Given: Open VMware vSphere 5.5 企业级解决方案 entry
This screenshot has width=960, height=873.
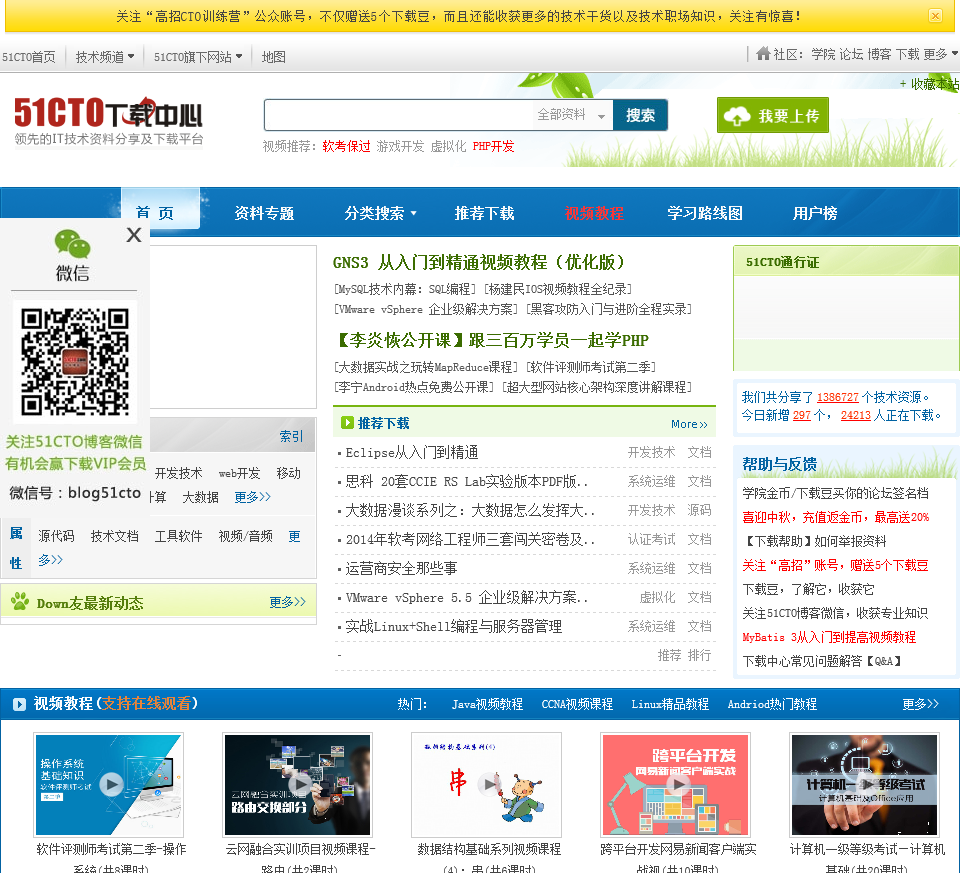Looking at the screenshot, I should tap(467, 598).
